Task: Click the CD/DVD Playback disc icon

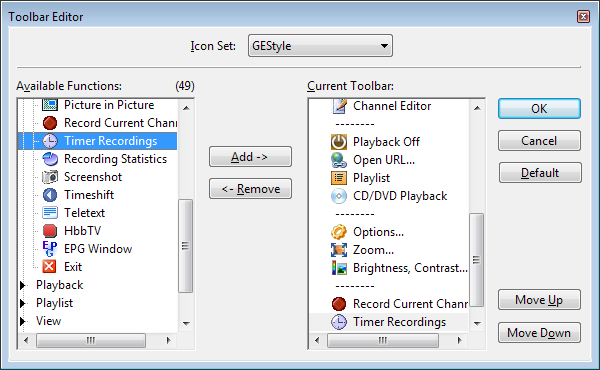Action: click(x=339, y=196)
